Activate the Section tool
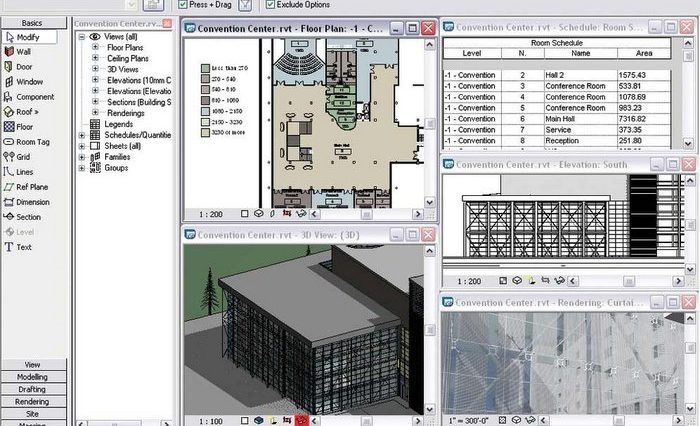The height and width of the screenshot is (426, 700). coord(28,217)
